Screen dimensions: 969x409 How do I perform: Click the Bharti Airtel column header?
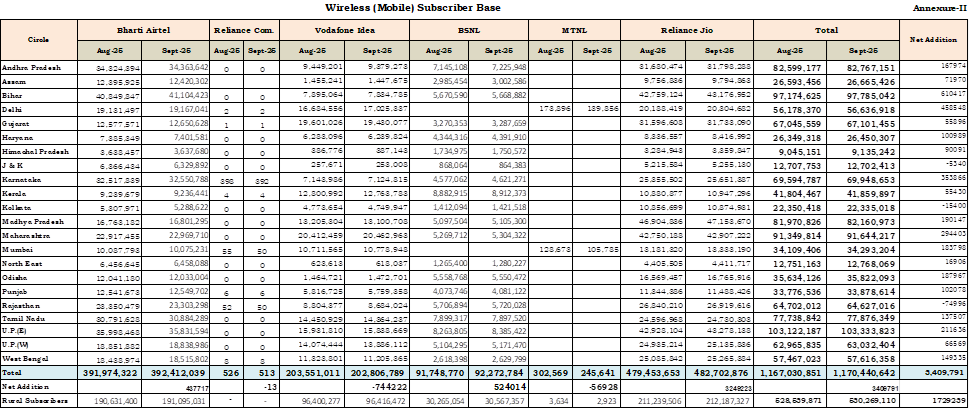tap(143, 31)
